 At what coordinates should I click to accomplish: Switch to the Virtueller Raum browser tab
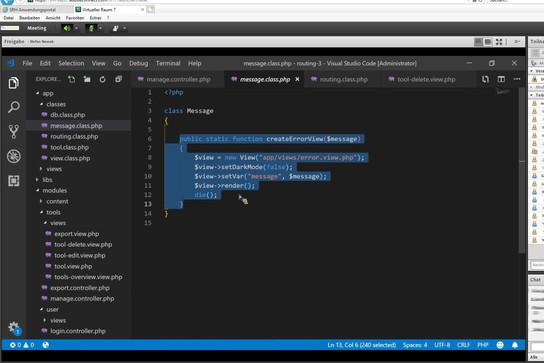coord(99,10)
